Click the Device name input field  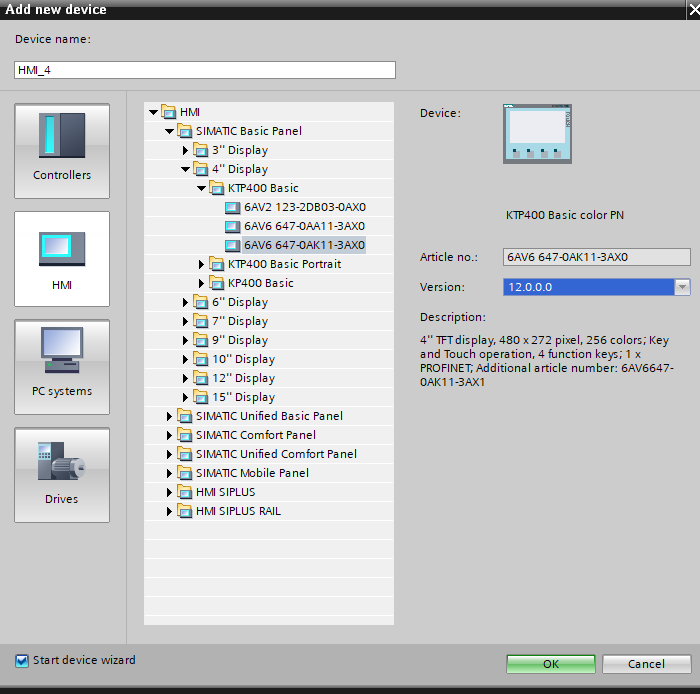(205, 70)
